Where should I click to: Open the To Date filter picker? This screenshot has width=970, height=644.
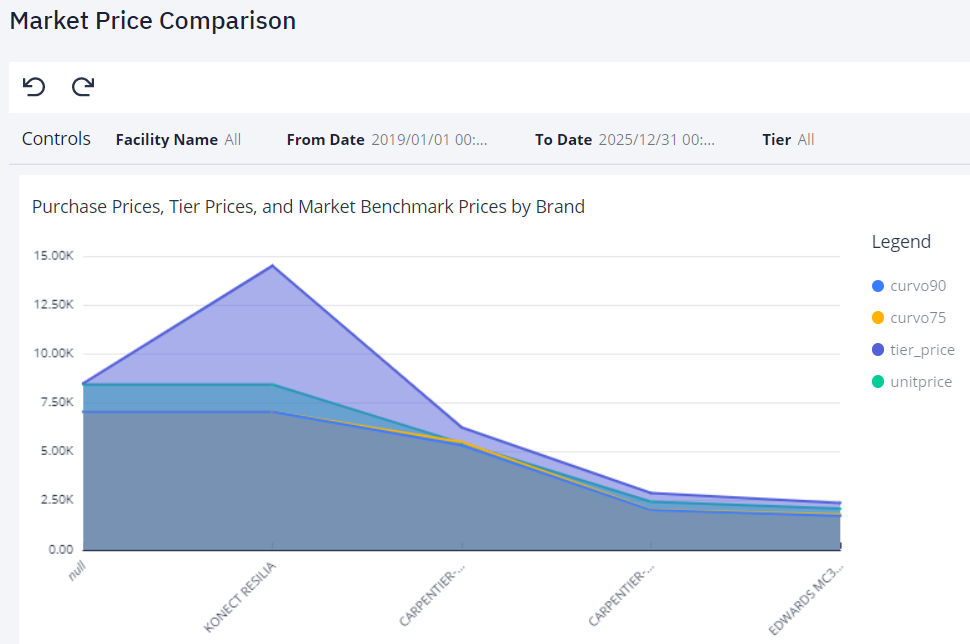tap(656, 139)
